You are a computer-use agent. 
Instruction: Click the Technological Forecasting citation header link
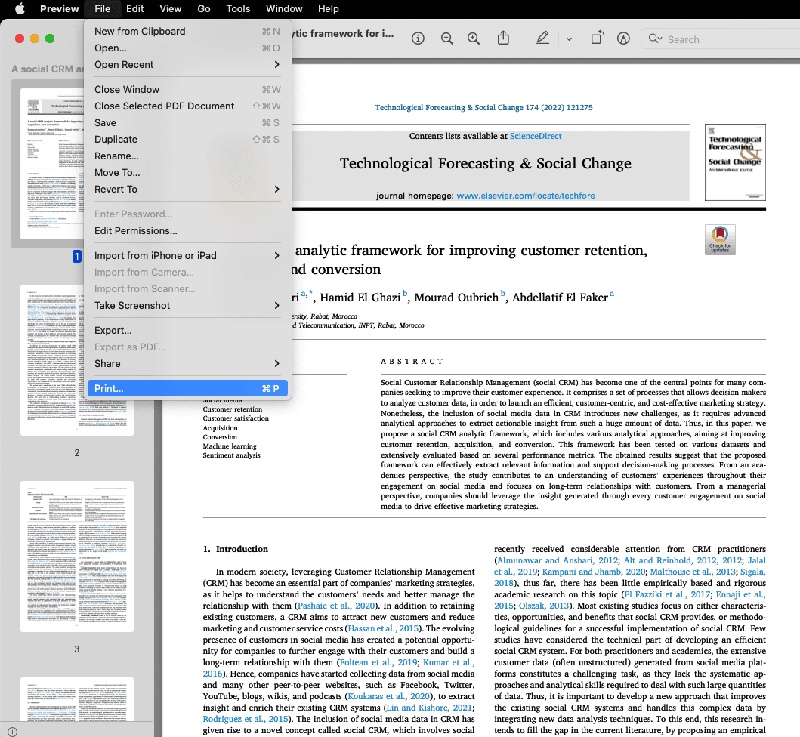pyautogui.click(x=483, y=108)
